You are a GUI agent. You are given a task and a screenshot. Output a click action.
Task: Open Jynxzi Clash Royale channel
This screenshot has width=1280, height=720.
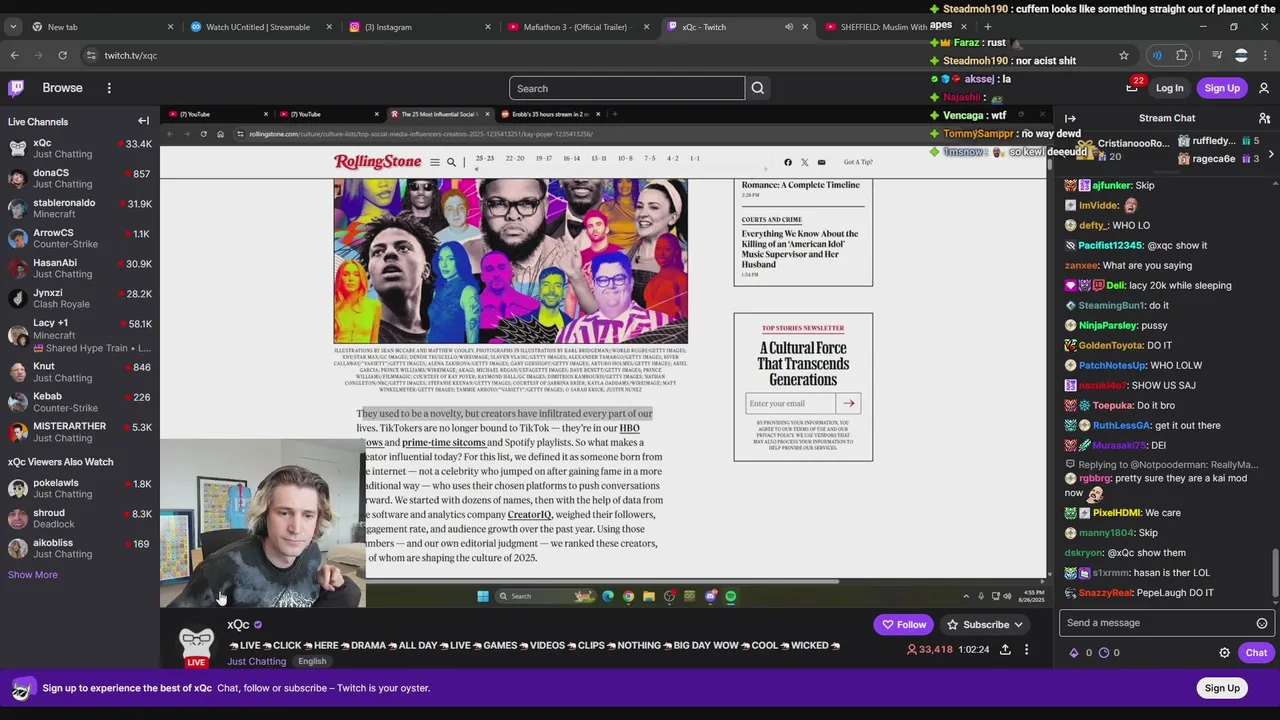click(80, 298)
